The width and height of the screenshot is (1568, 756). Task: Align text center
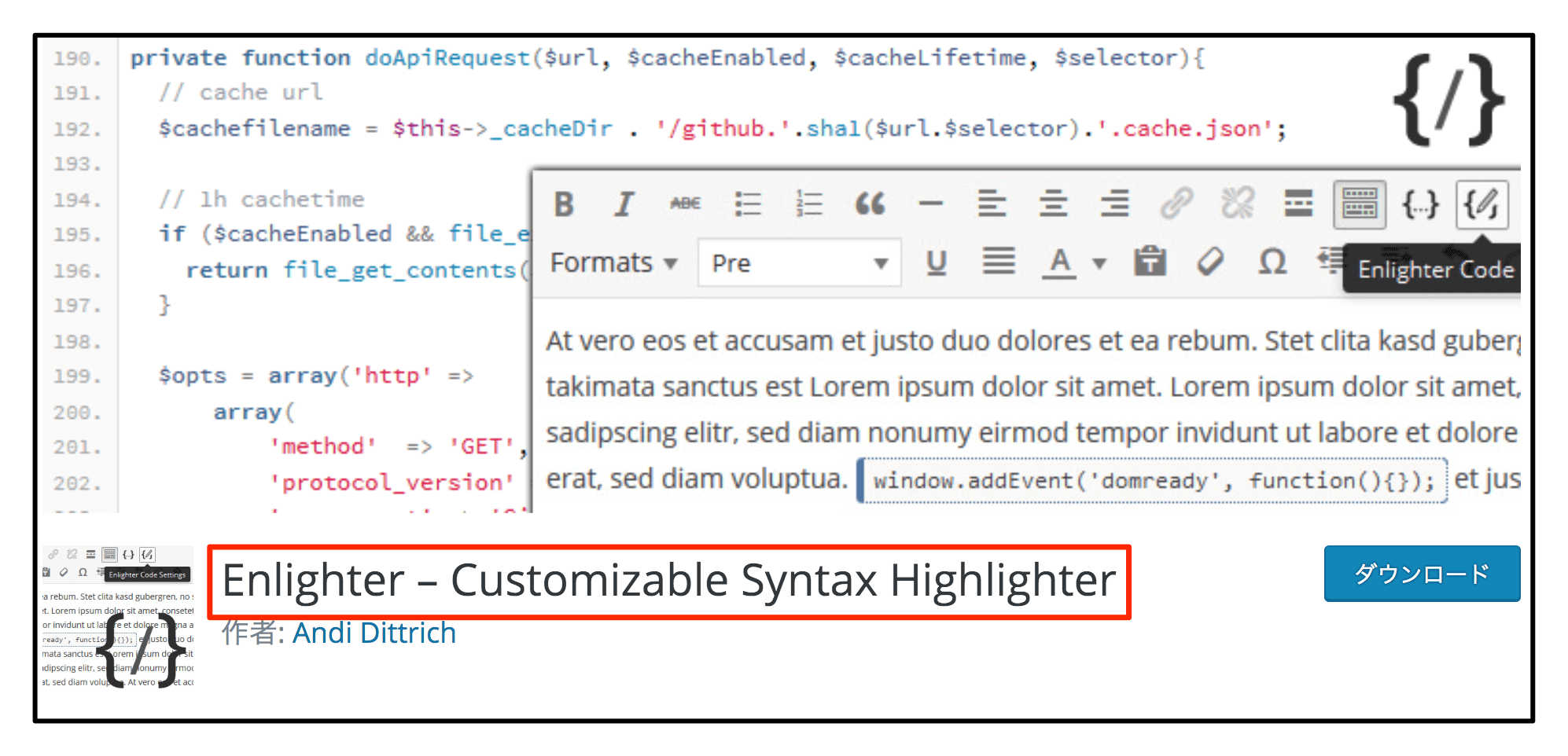point(1053,204)
